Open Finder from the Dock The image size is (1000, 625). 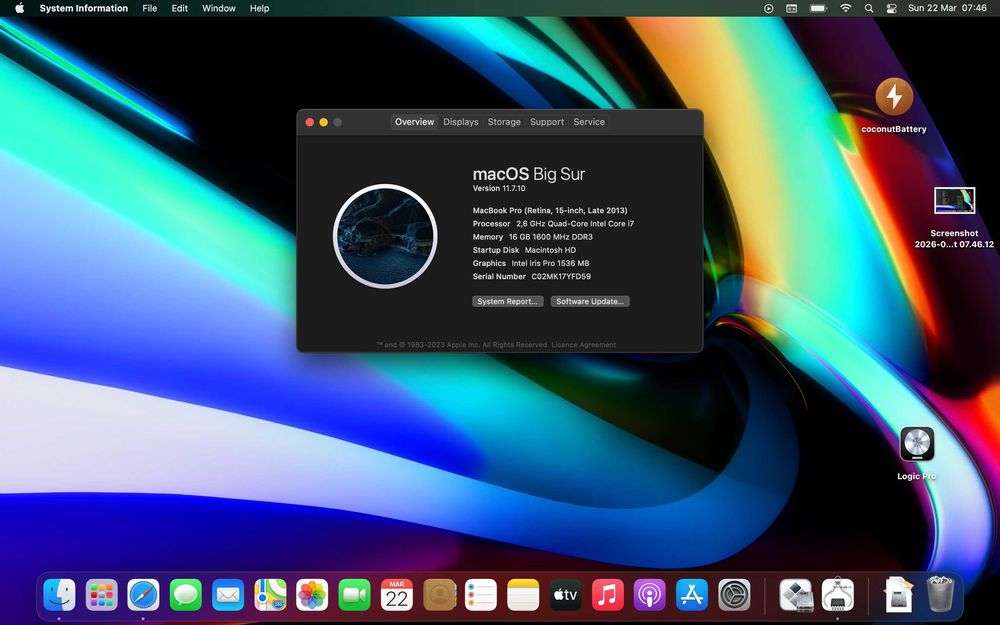[x=59, y=595]
